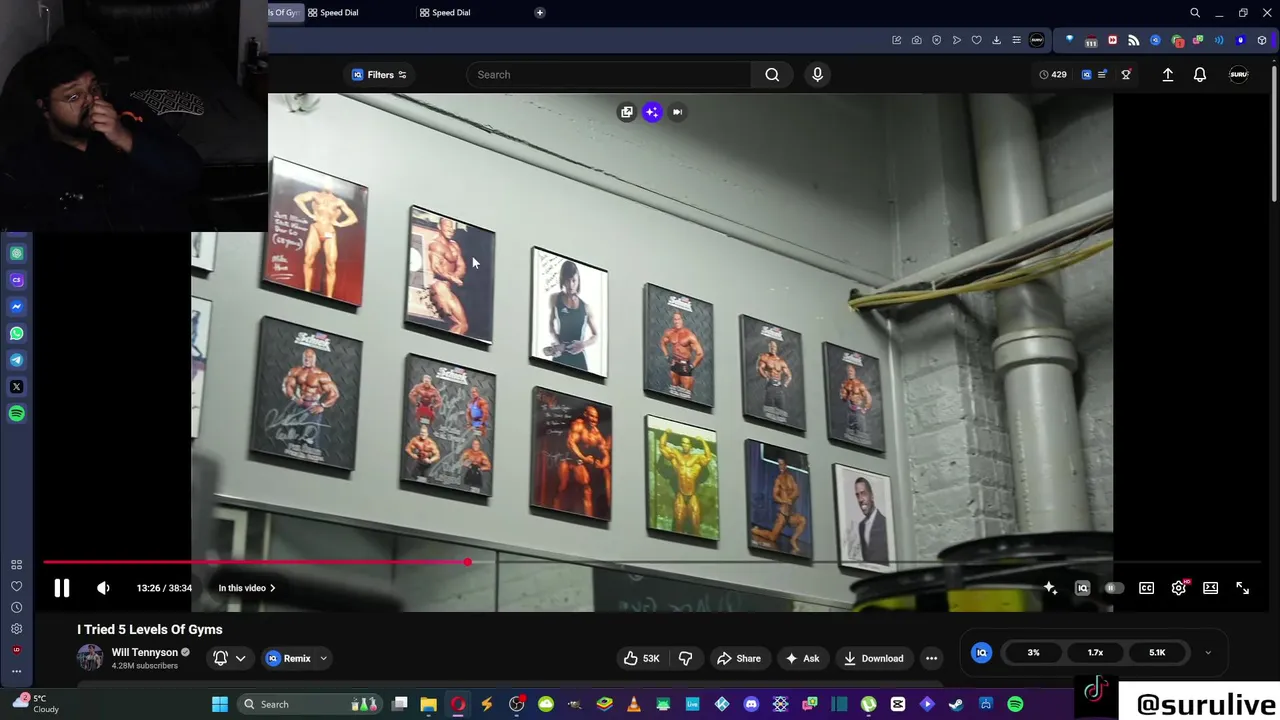Share the video
This screenshot has width=1280, height=720.
[738, 658]
